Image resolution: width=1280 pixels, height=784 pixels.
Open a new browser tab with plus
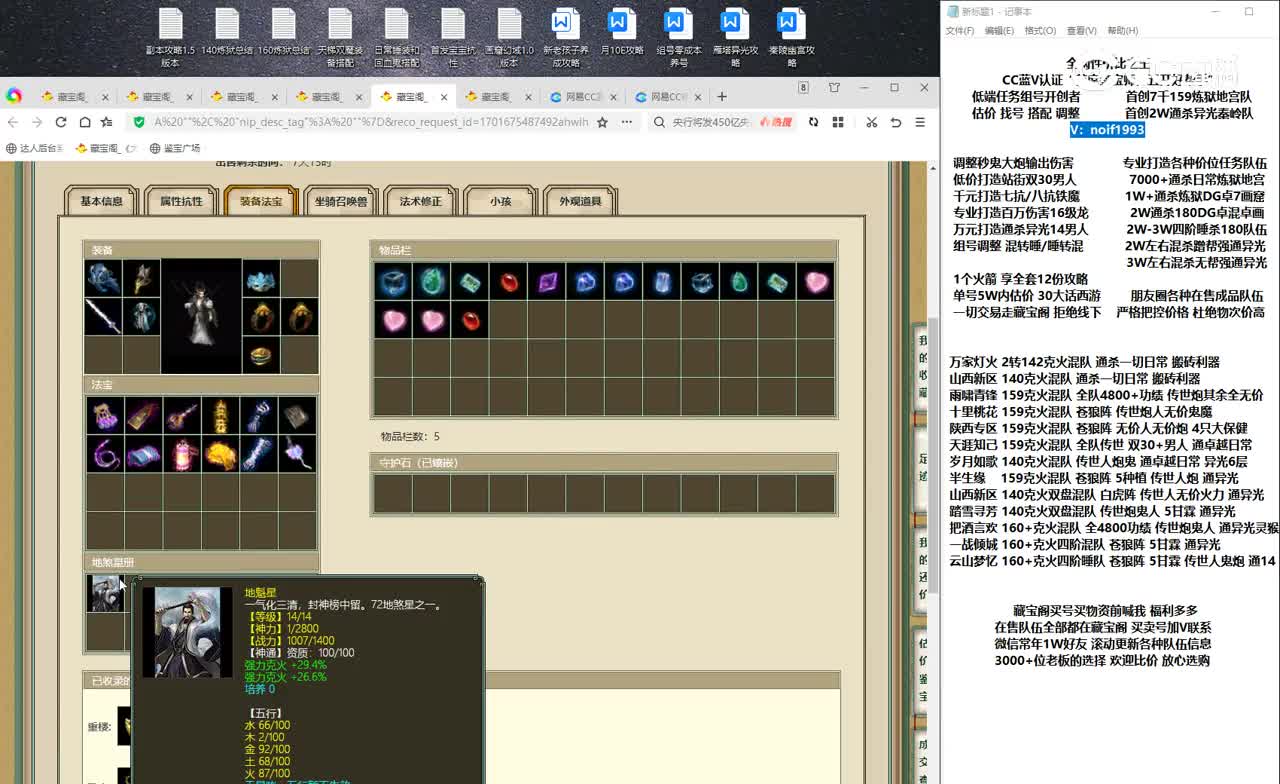click(x=722, y=97)
